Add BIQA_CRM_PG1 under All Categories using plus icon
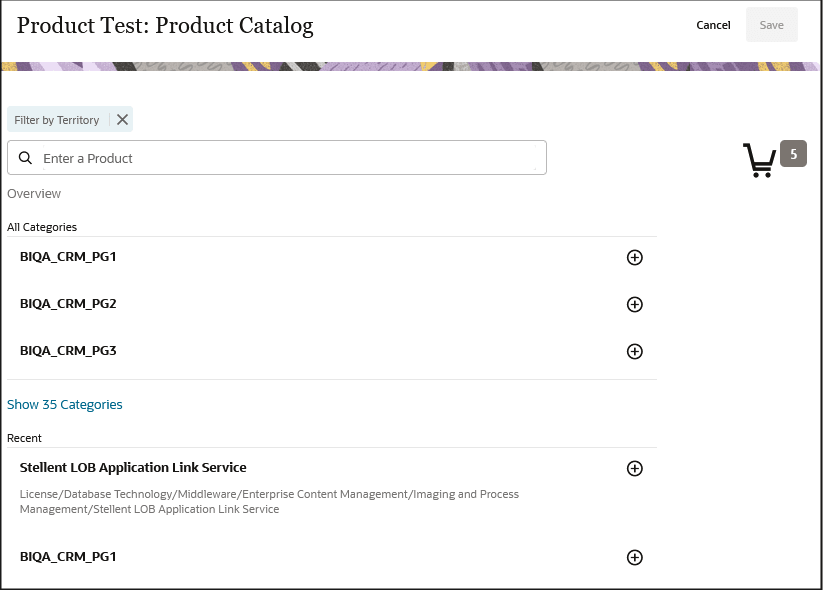823x590 pixels. [634, 258]
